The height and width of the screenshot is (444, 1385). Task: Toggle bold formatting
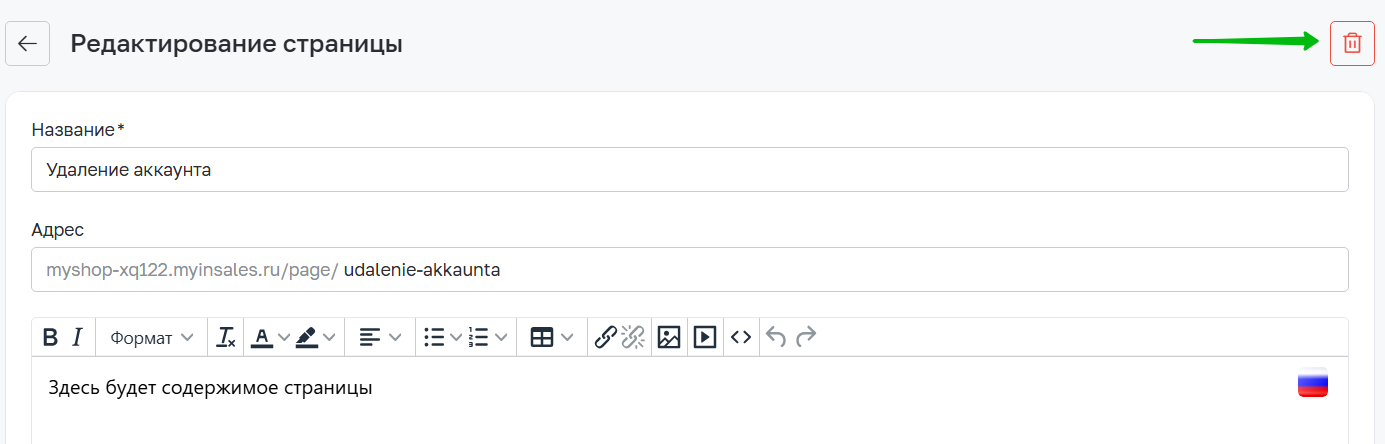click(50, 337)
